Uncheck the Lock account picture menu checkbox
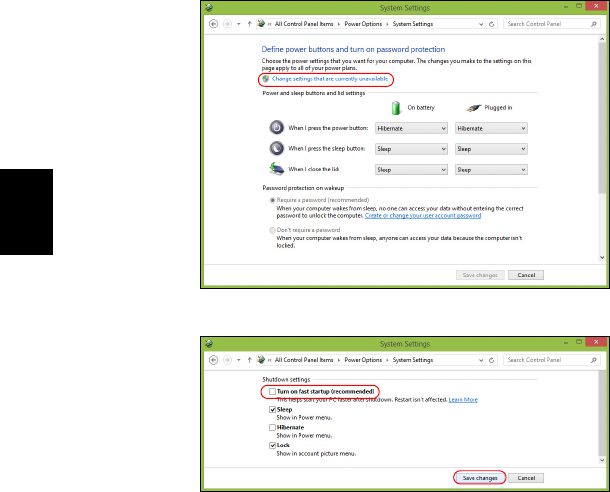This screenshot has height=492, width=610. (x=273, y=445)
